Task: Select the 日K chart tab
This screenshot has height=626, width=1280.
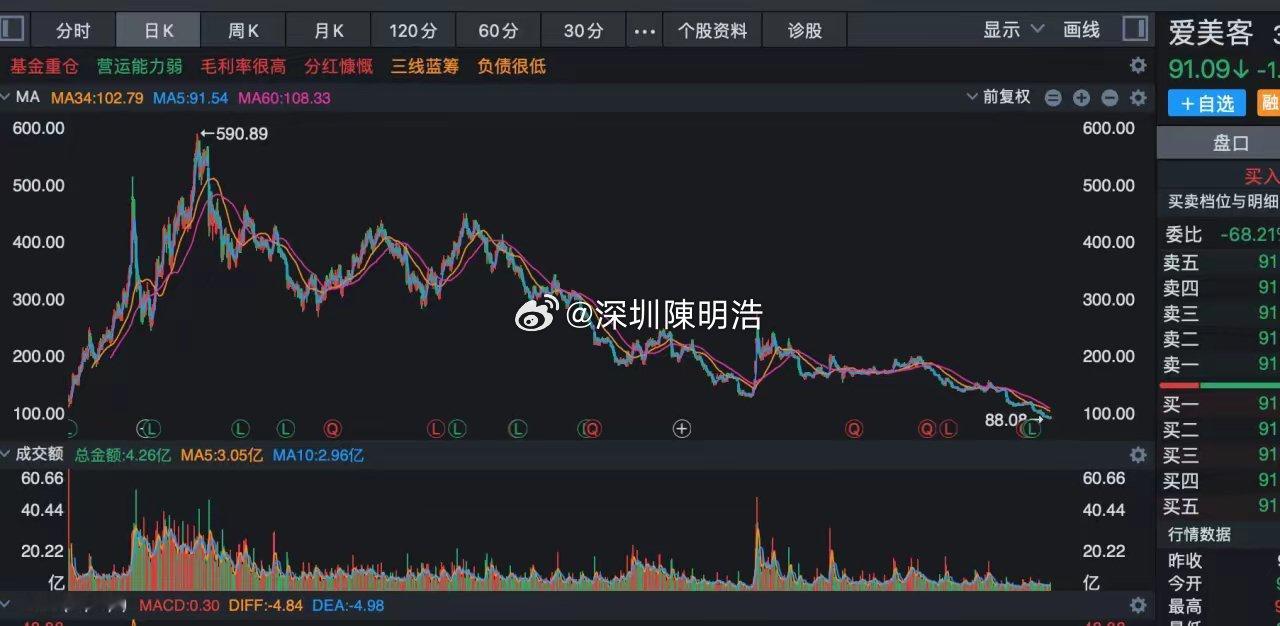Action: pos(159,30)
